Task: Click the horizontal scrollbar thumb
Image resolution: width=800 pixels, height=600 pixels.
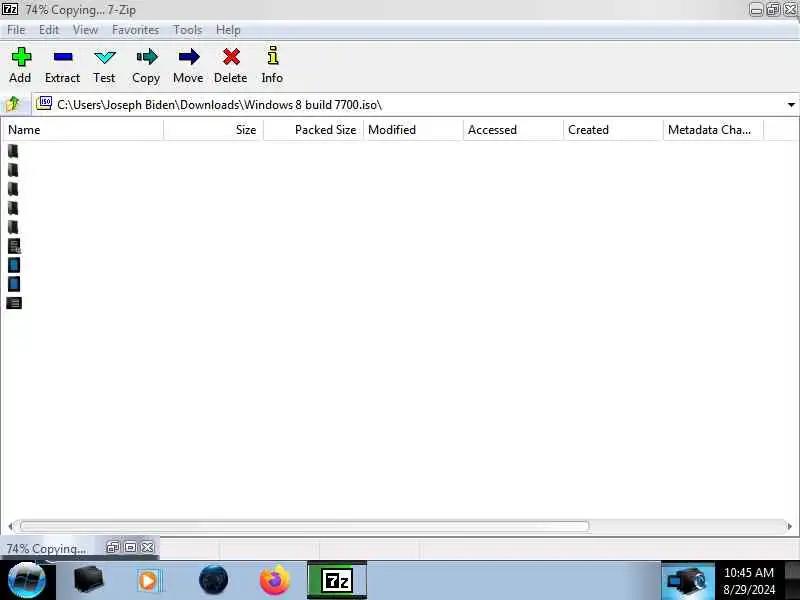Action: coord(305,526)
